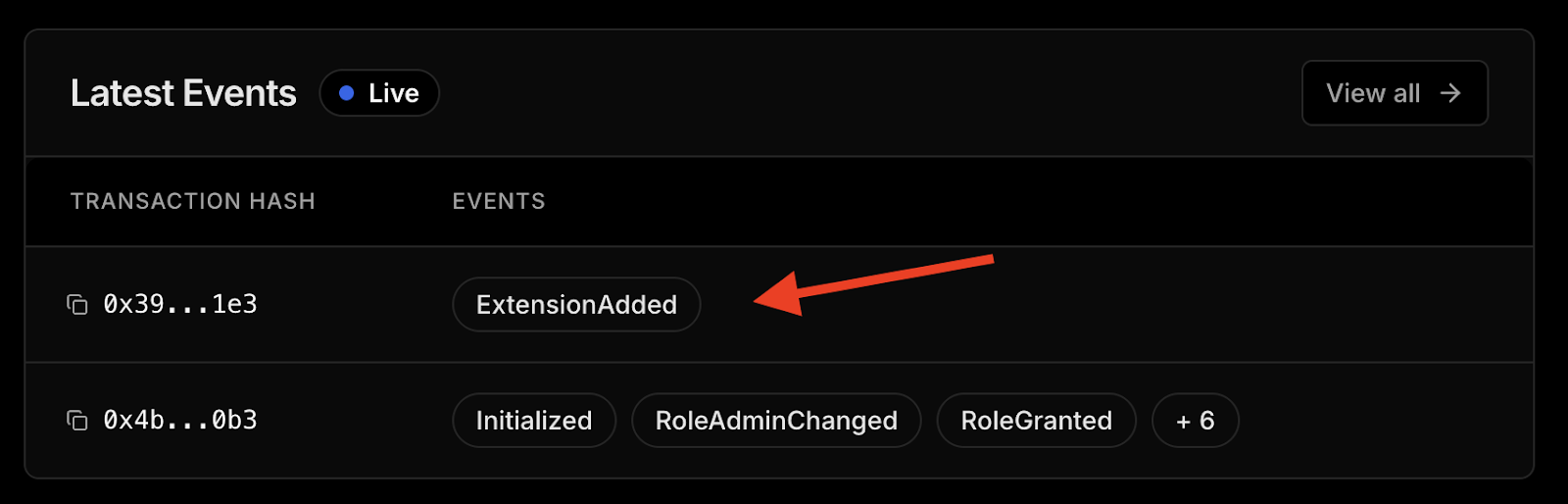Select the ExtensionAdded event badge
The height and width of the screenshot is (504, 1568).
[576, 305]
